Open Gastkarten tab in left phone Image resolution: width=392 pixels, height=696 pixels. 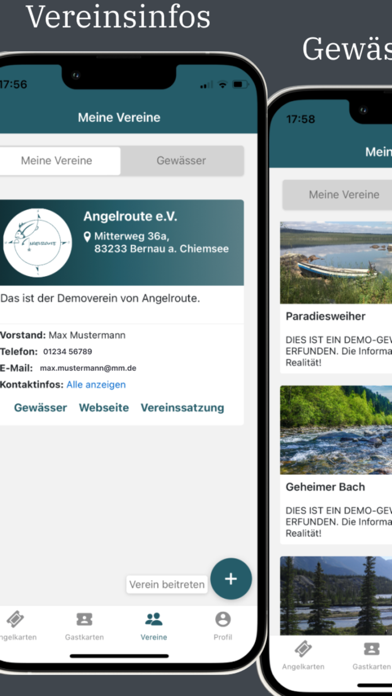click(x=84, y=626)
